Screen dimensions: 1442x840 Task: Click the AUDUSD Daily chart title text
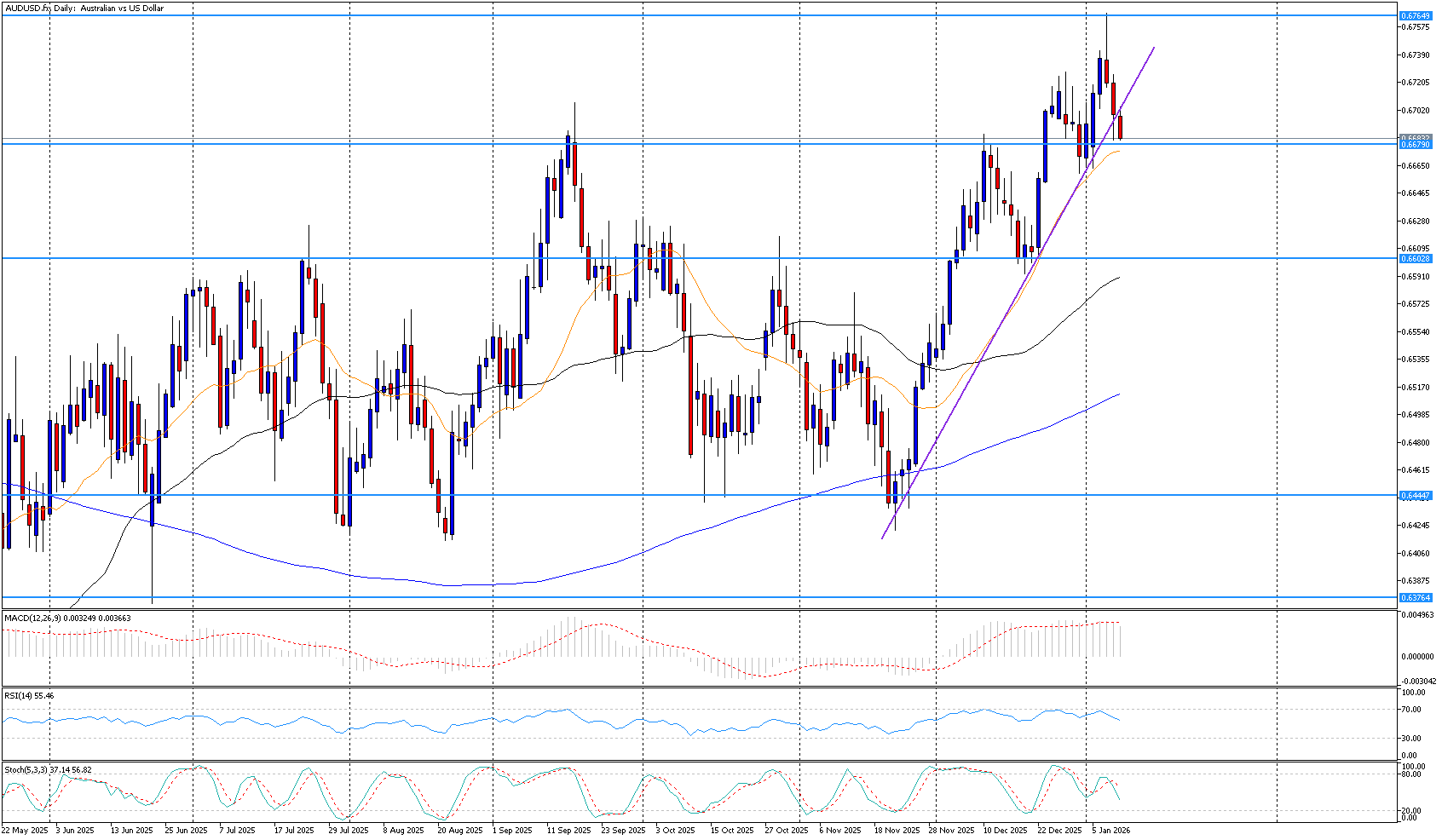(84, 9)
